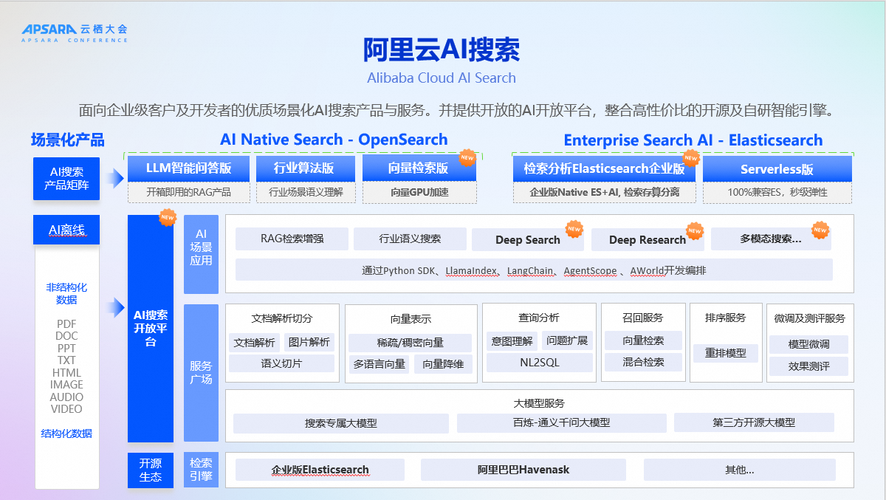886x500 pixels.
Task: Select the LLM智能问答版 box
Action: pos(189,168)
